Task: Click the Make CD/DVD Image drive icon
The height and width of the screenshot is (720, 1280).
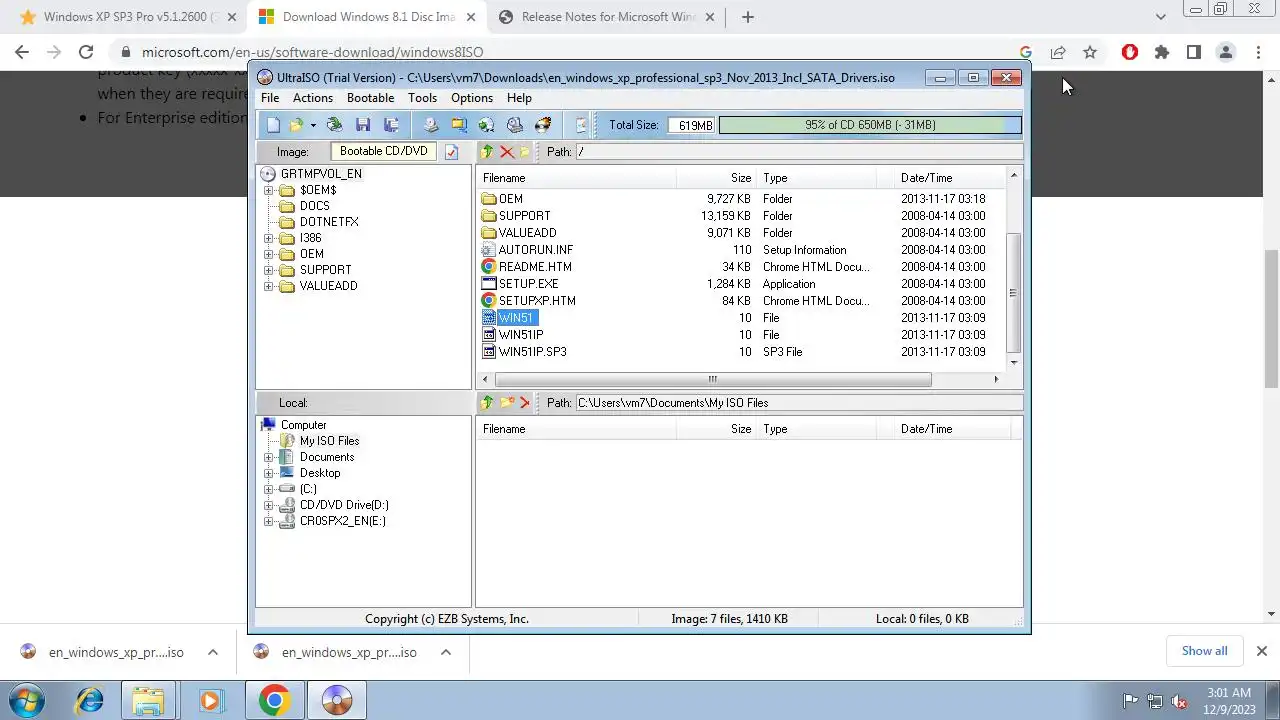Action: coord(431,125)
